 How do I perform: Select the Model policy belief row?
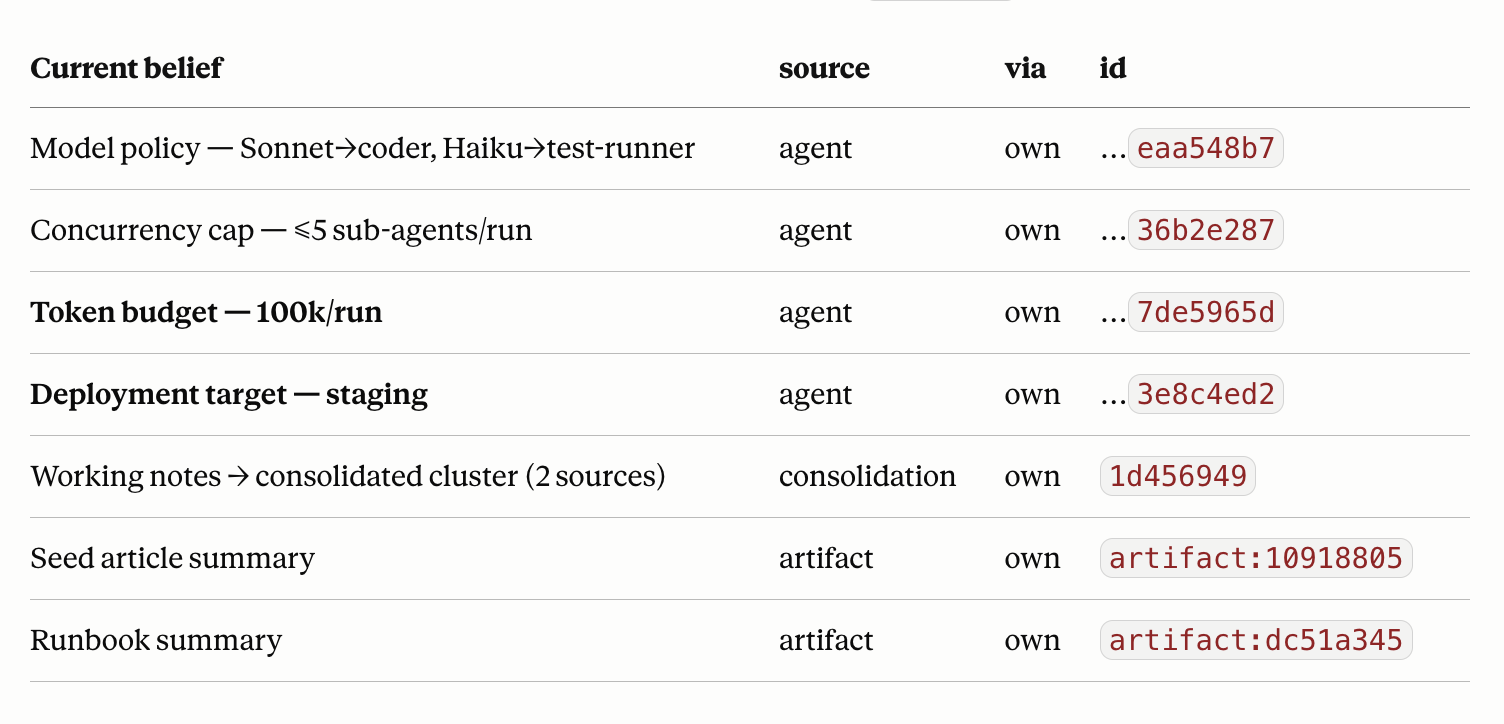[750, 149]
